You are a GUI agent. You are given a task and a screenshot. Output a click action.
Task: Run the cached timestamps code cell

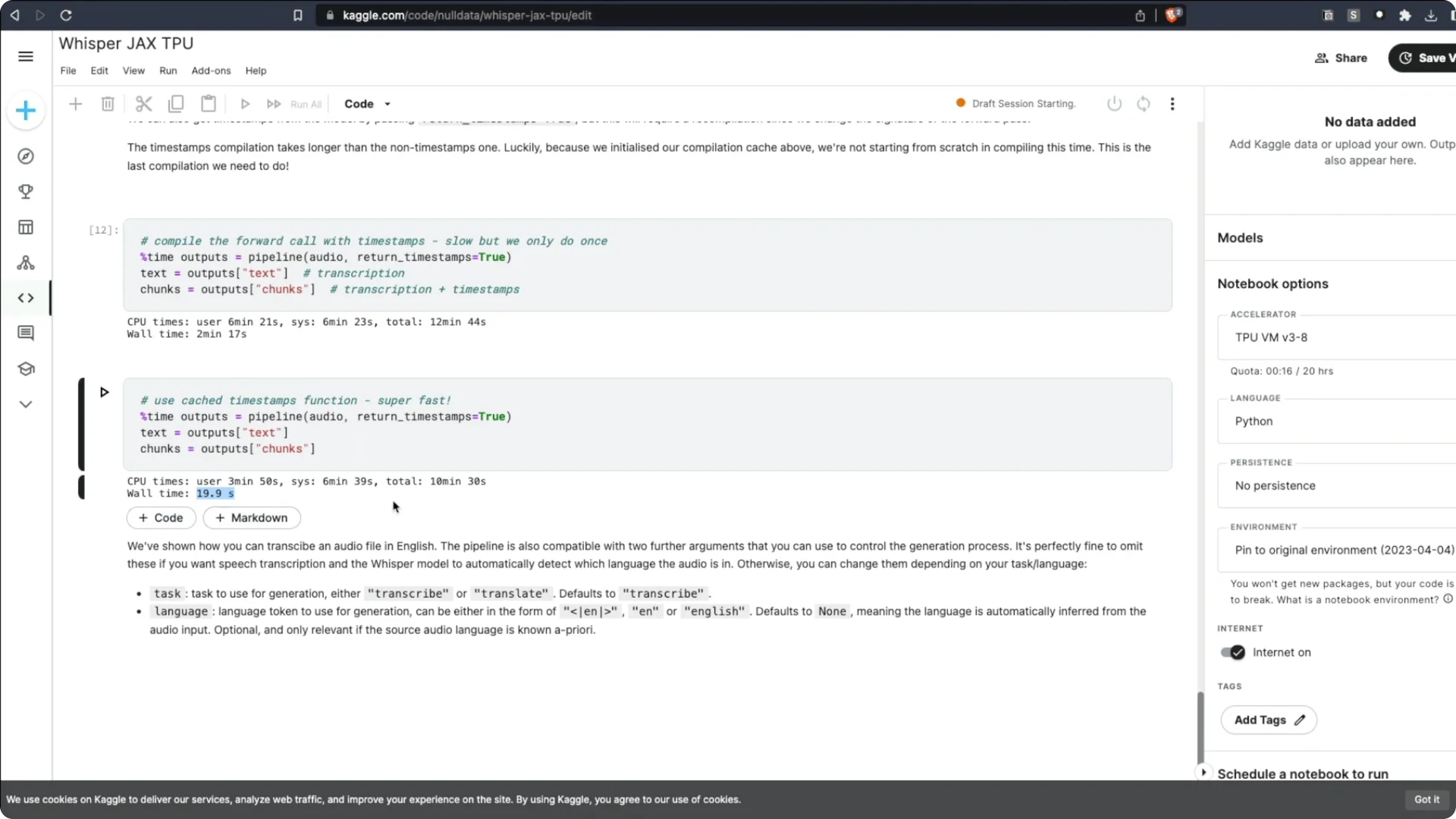105,392
